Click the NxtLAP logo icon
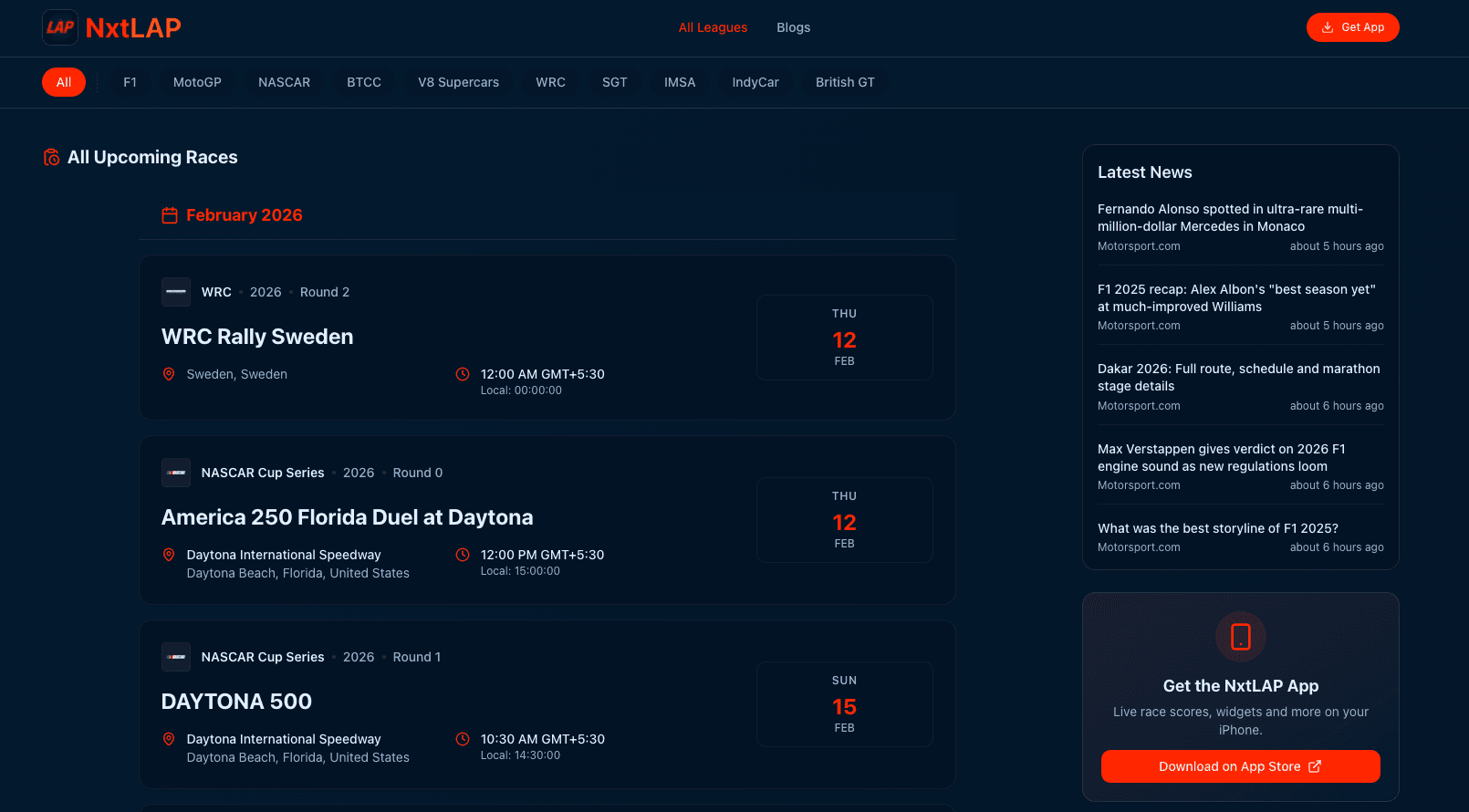This screenshot has height=812, width=1469. click(60, 27)
